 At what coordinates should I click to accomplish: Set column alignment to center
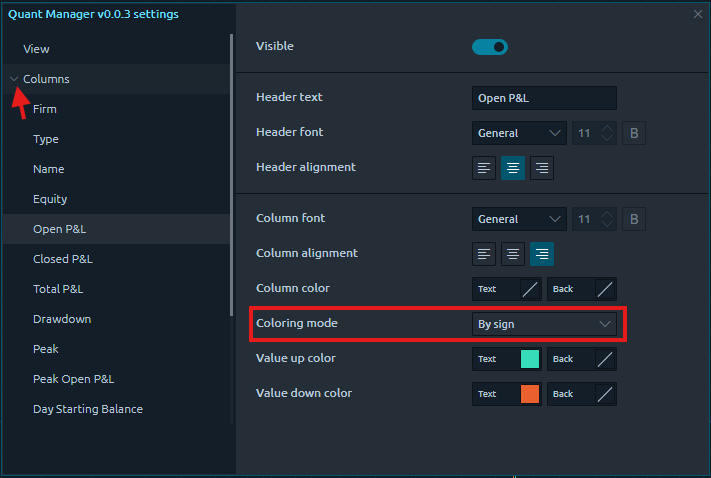513,254
